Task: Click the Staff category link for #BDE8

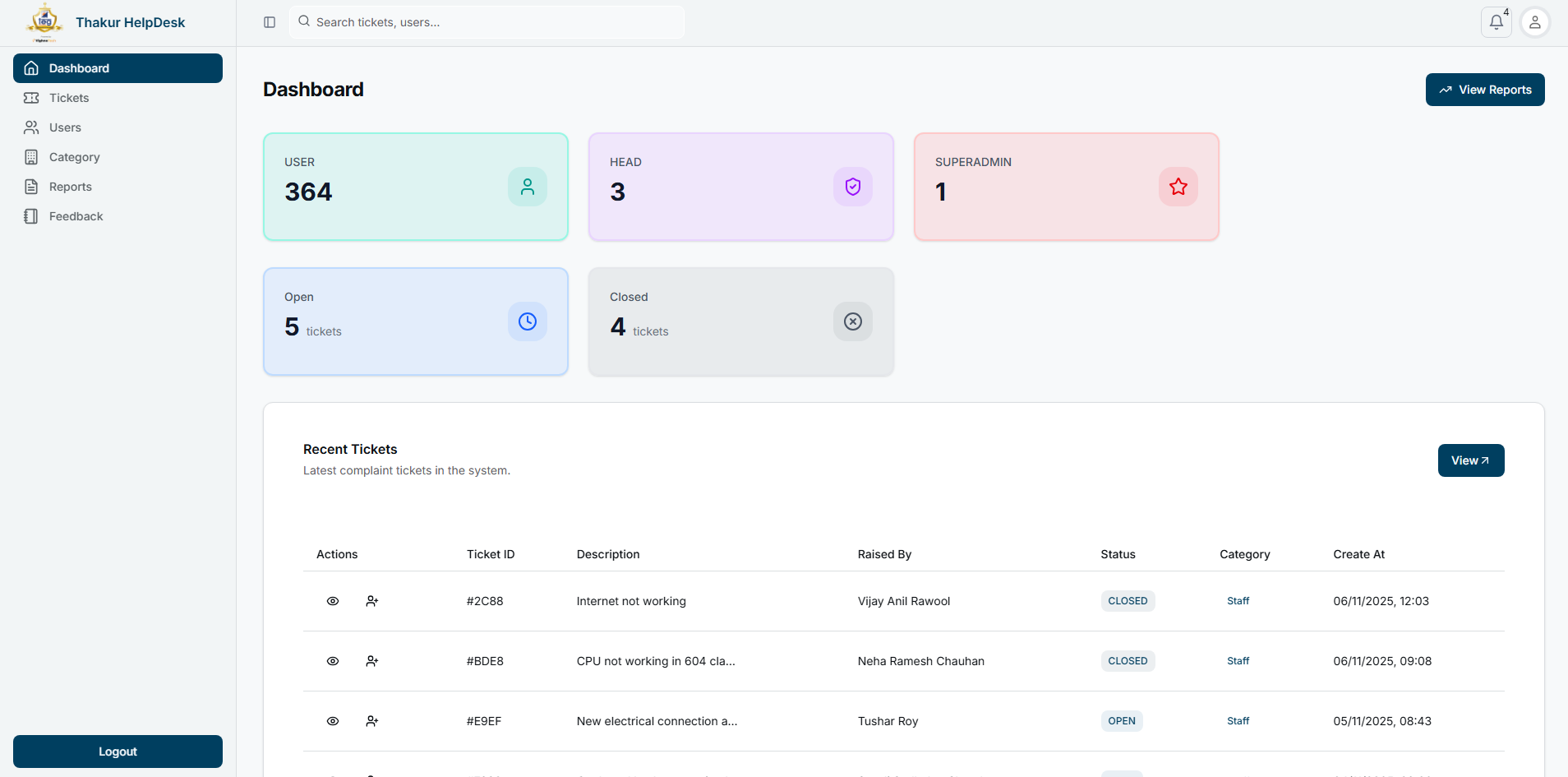Action: click(1238, 661)
